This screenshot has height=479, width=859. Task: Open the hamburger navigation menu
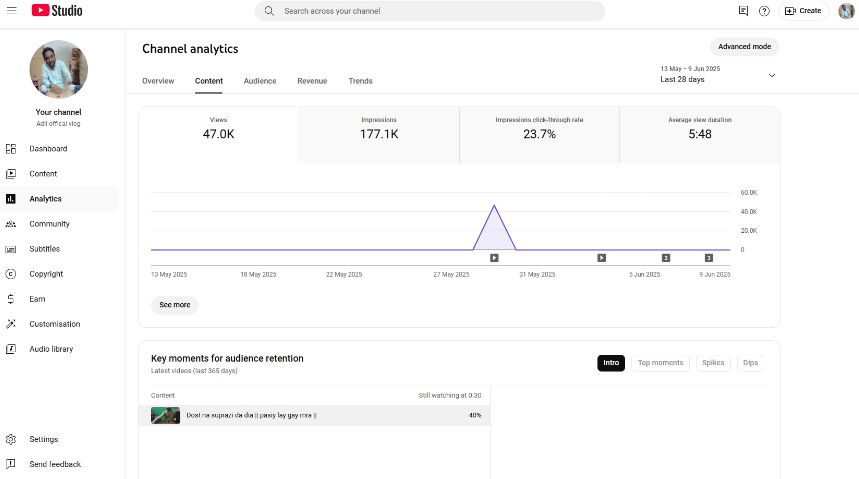tap(12, 10)
